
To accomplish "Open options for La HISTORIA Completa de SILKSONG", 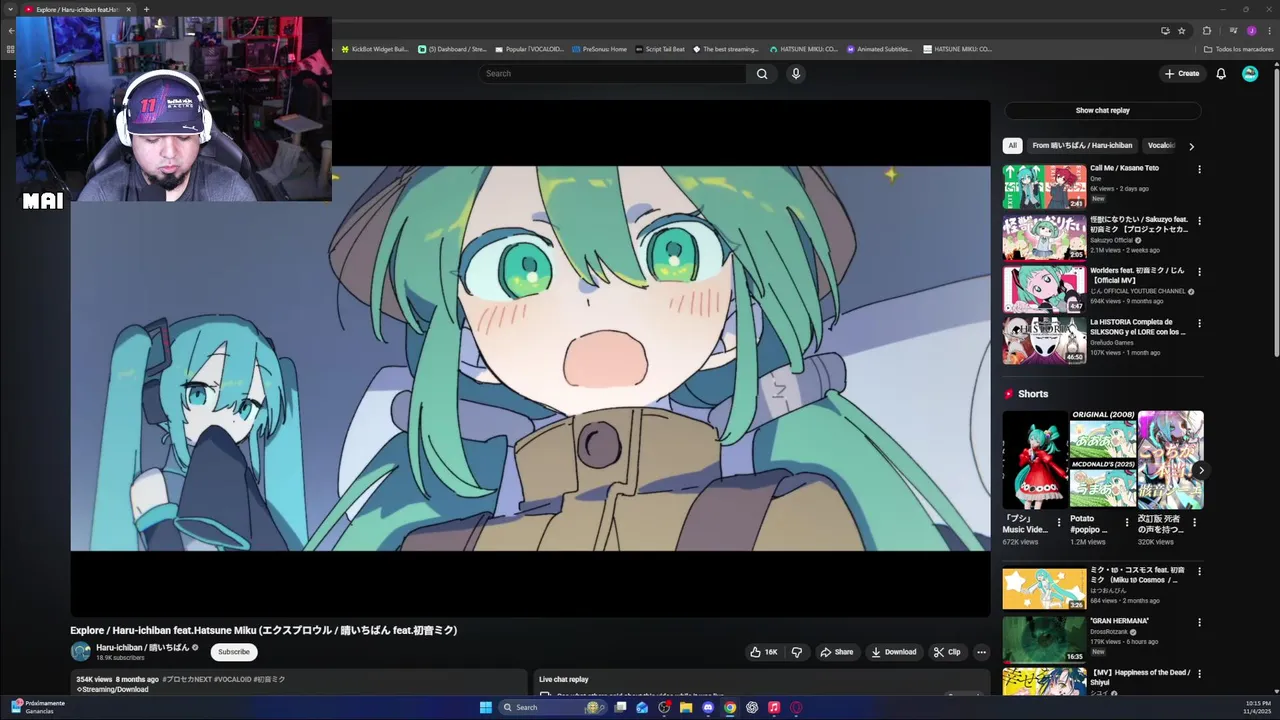I will (x=1199, y=323).
